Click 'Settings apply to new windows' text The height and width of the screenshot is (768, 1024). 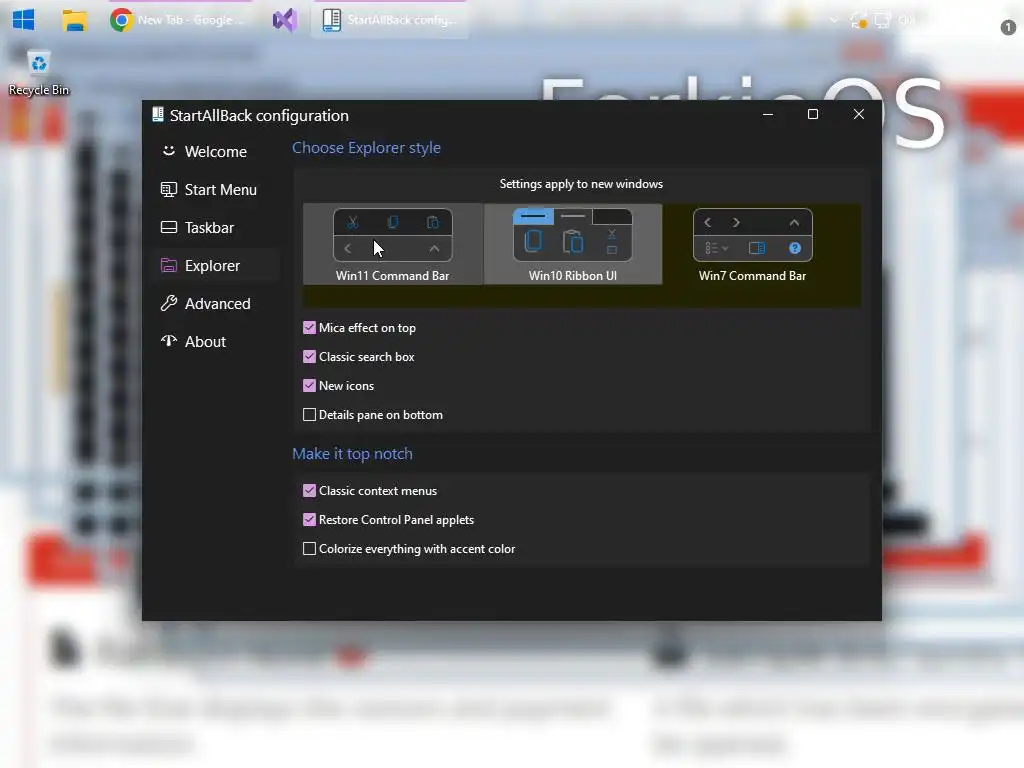pyautogui.click(x=581, y=184)
